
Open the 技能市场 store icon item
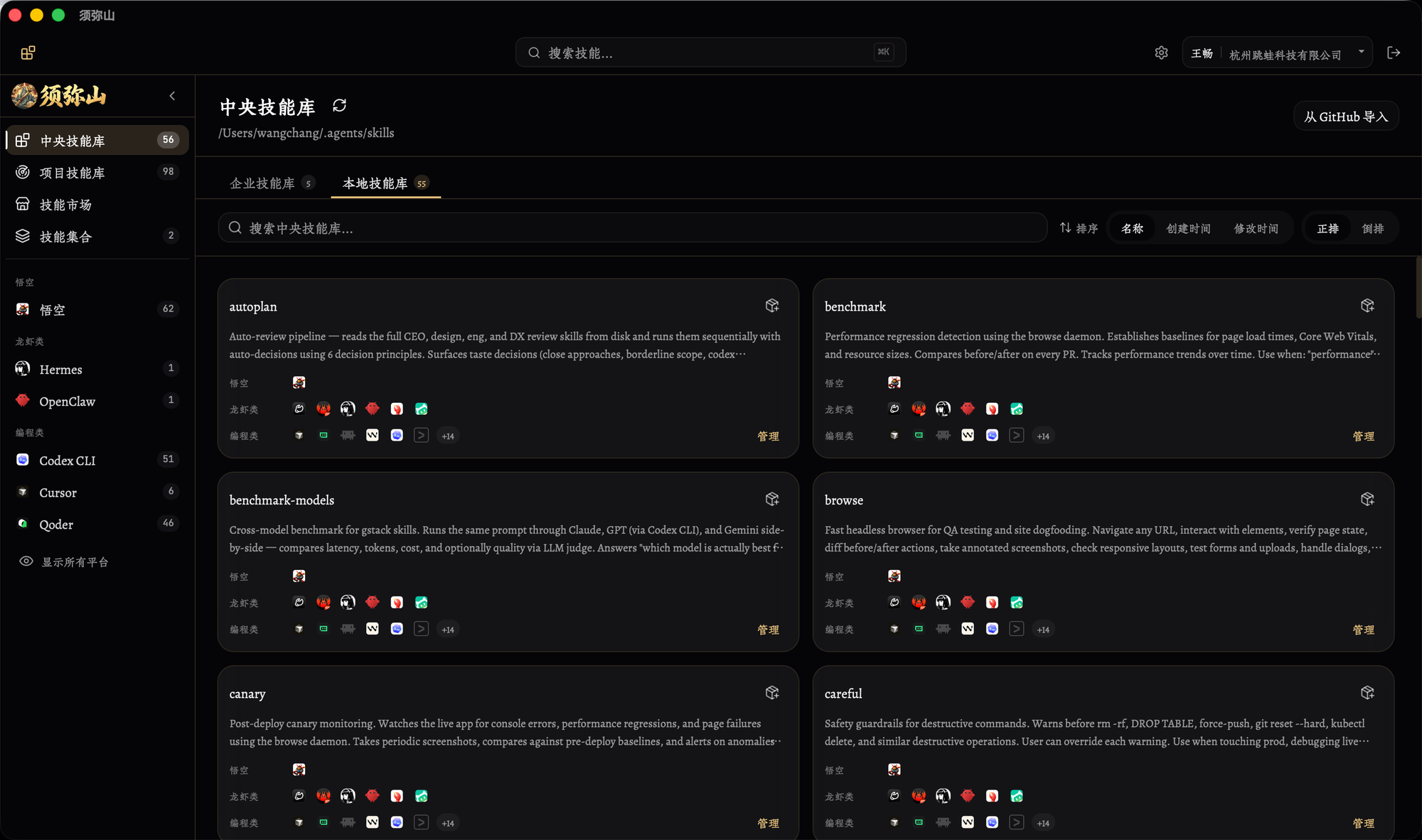click(97, 205)
